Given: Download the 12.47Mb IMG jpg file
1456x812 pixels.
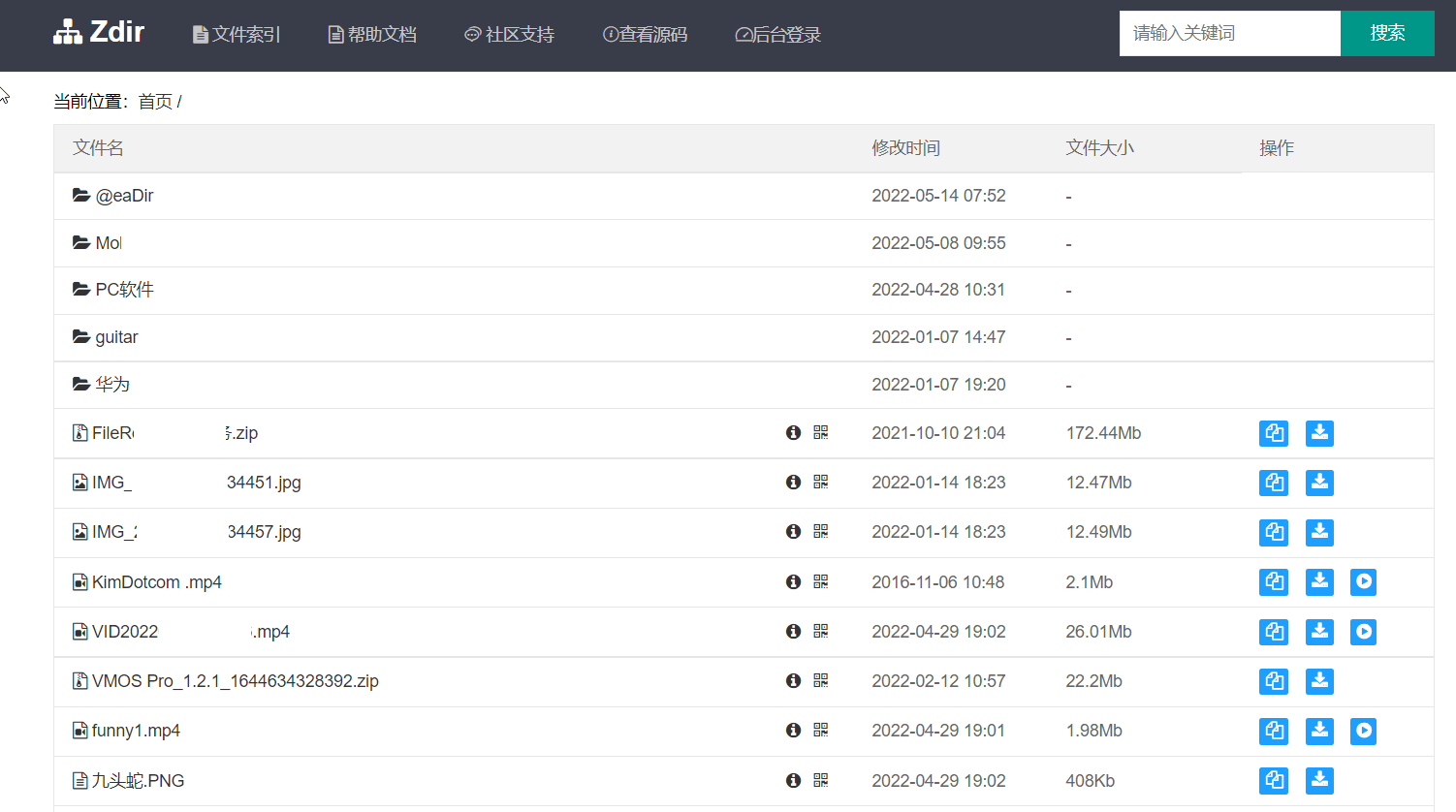Looking at the screenshot, I should 1319,483.
